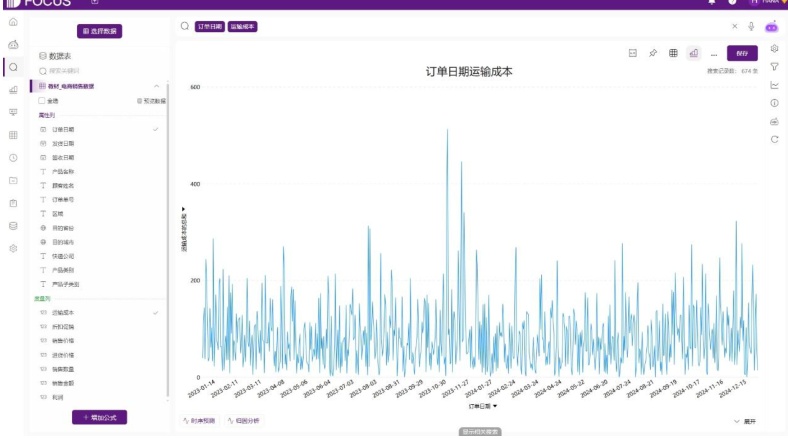
Task: Click the 增加公式 add formula button
Action: (100, 417)
